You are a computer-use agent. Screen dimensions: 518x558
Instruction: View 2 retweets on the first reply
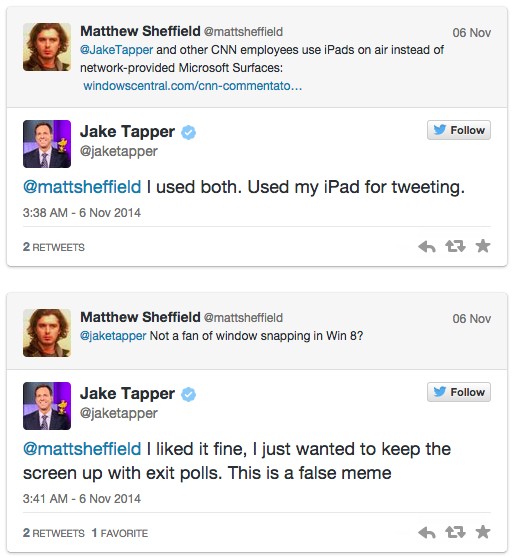click(54, 247)
